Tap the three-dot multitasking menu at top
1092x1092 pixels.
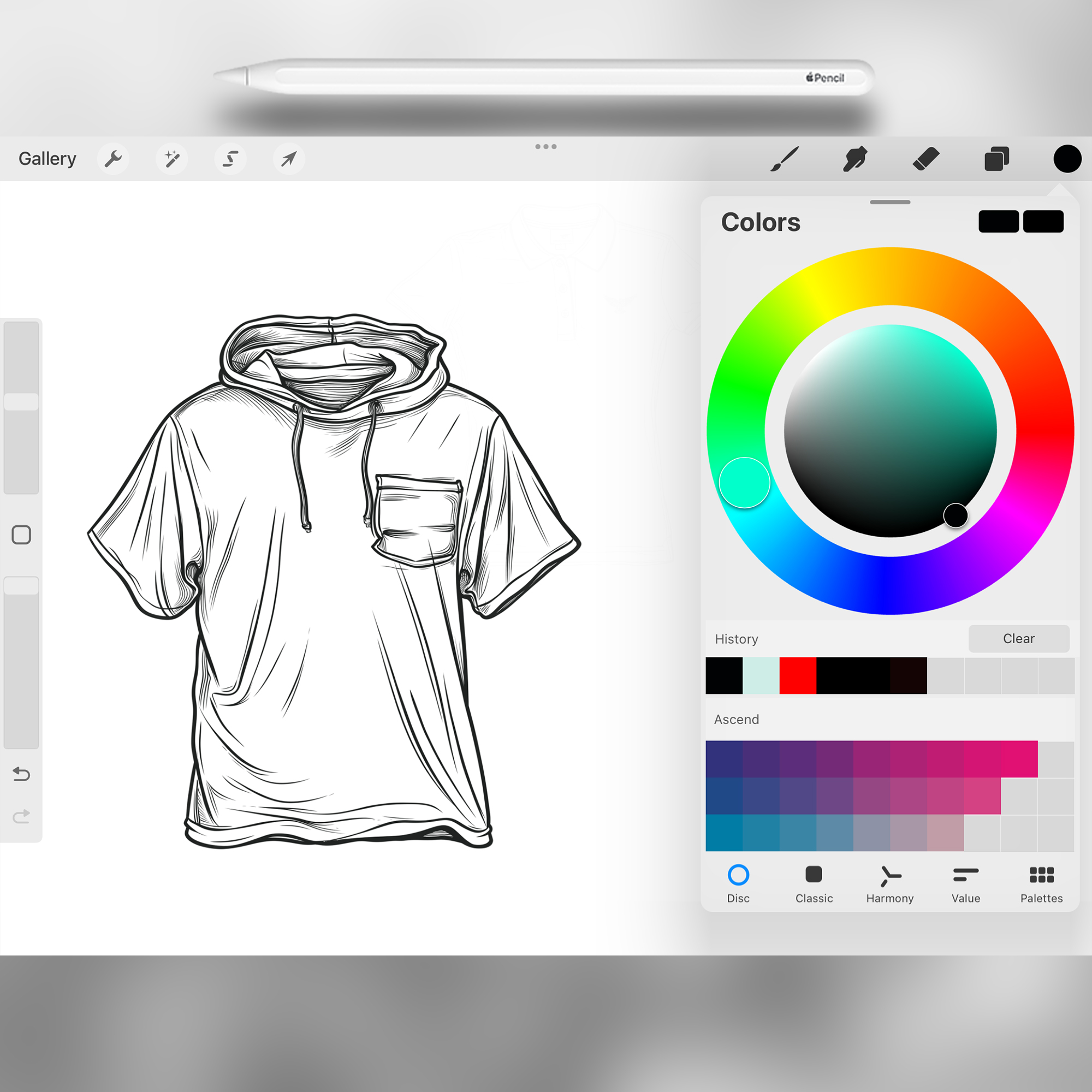click(545, 147)
